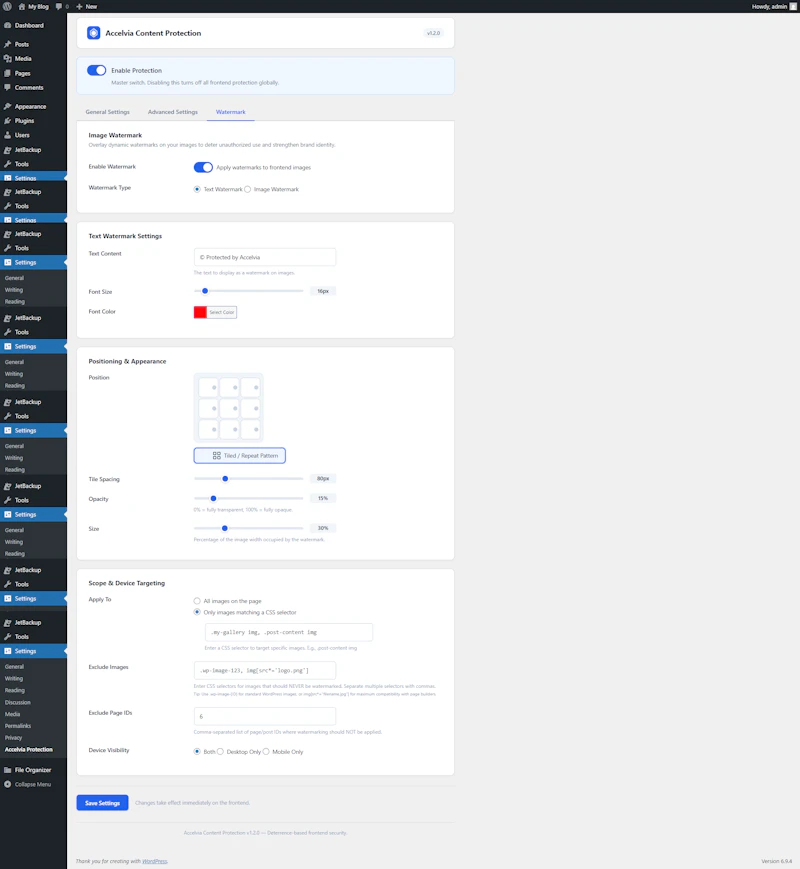Pick the bottom-right cell in Position grid
This screenshot has height=869, width=800.
tap(251, 430)
